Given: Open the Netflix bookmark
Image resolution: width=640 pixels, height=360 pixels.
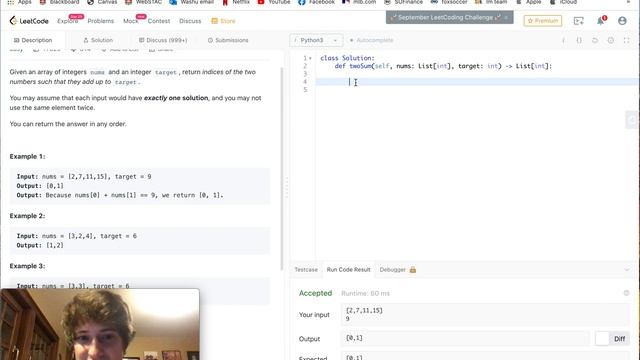Looking at the screenshot, I should pyautogui.click(x=236, y=2).
